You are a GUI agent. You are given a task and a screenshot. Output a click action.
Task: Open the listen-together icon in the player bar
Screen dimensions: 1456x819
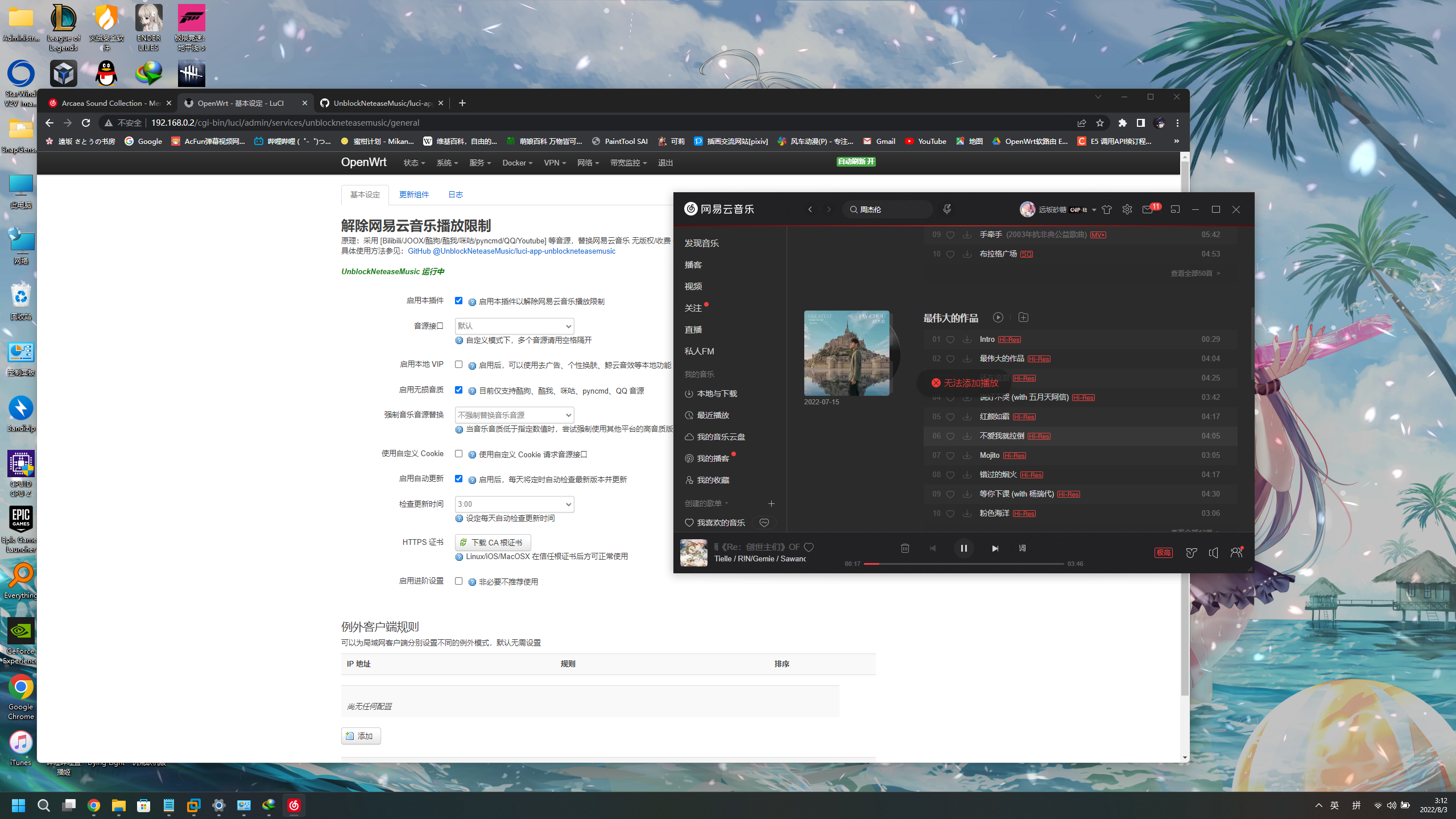tap(1236, 552)
